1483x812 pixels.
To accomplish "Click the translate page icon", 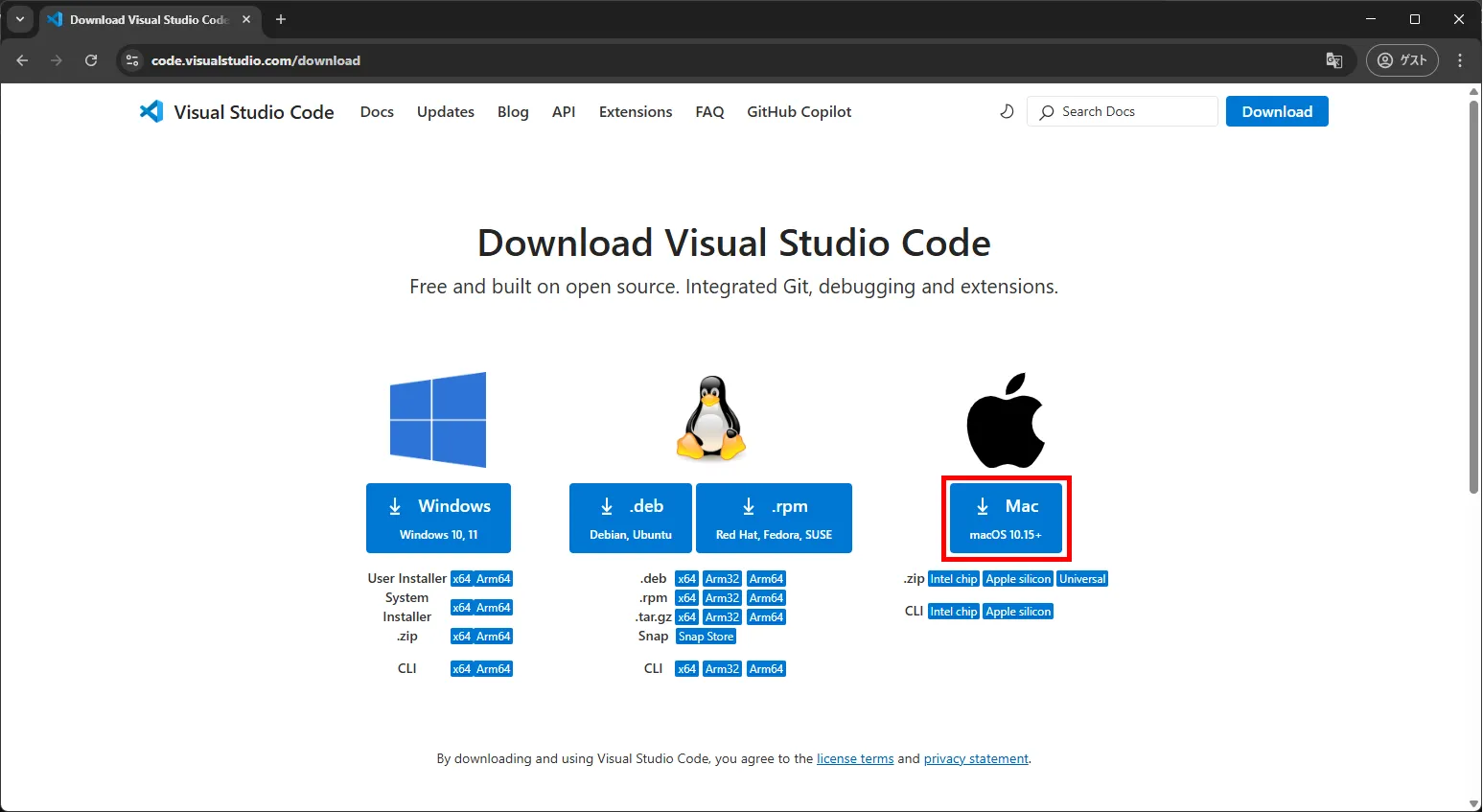I will [1333, 60].
